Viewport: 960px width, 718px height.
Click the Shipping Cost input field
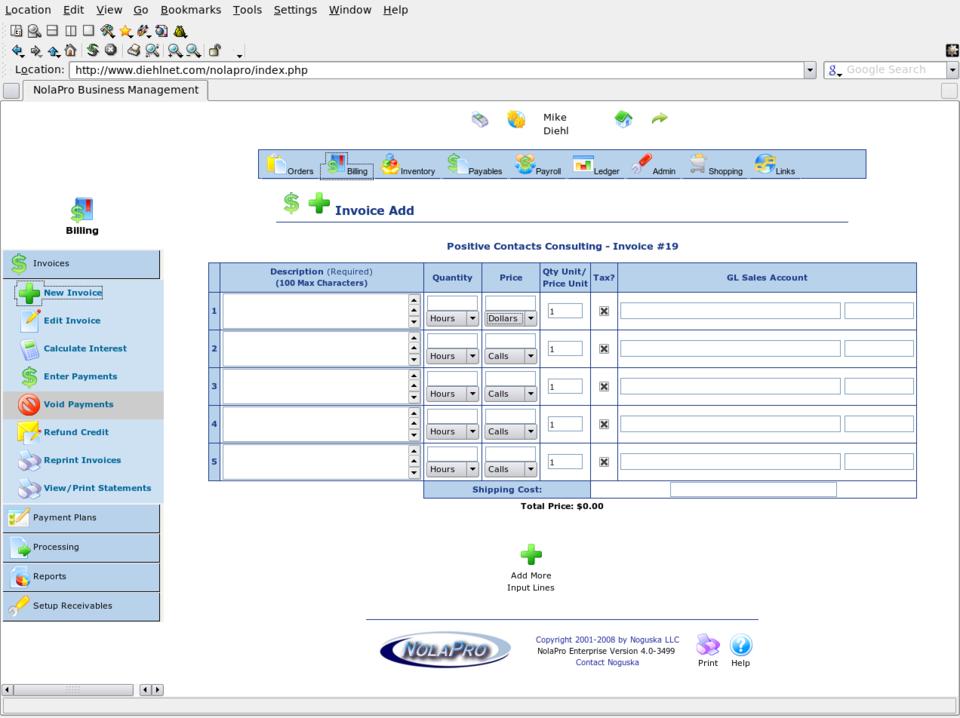[752, 490]
